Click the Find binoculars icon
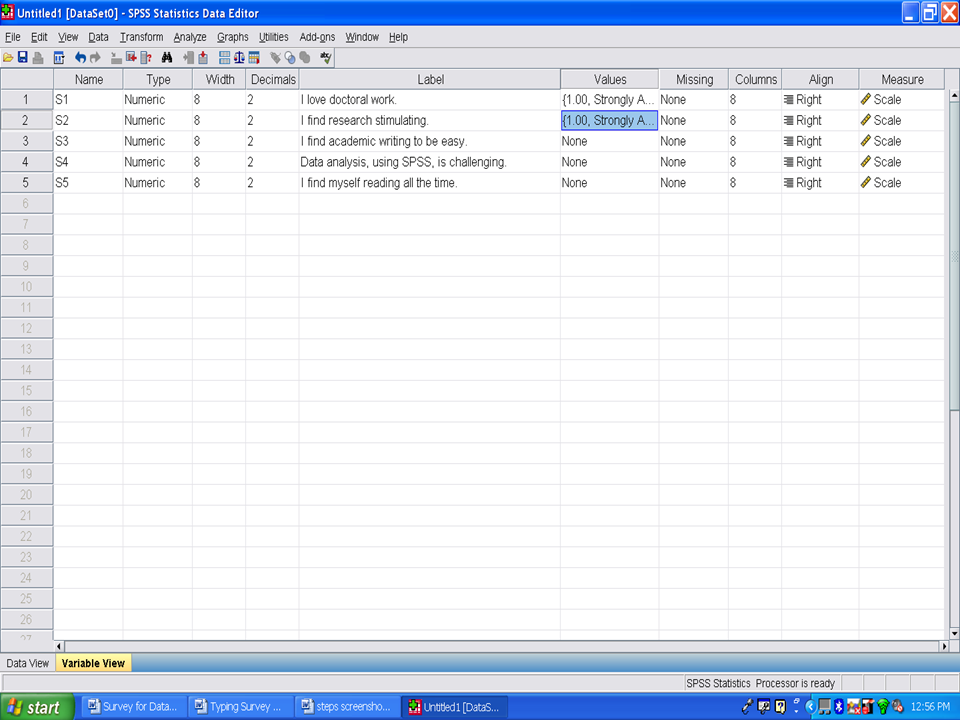 (167, 58)
